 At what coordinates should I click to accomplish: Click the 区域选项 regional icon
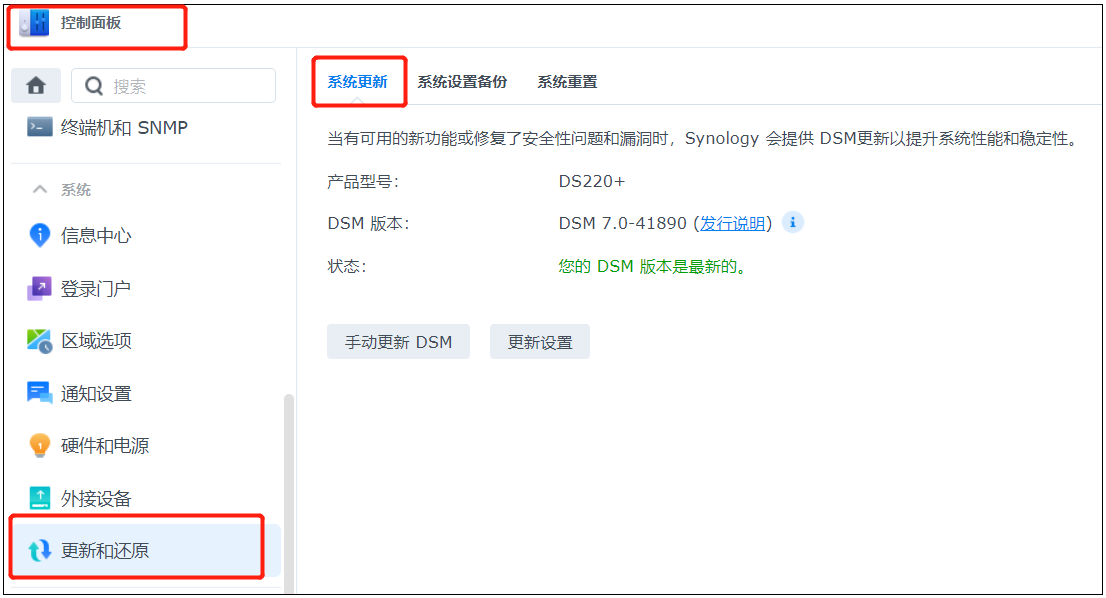[40, 341]
